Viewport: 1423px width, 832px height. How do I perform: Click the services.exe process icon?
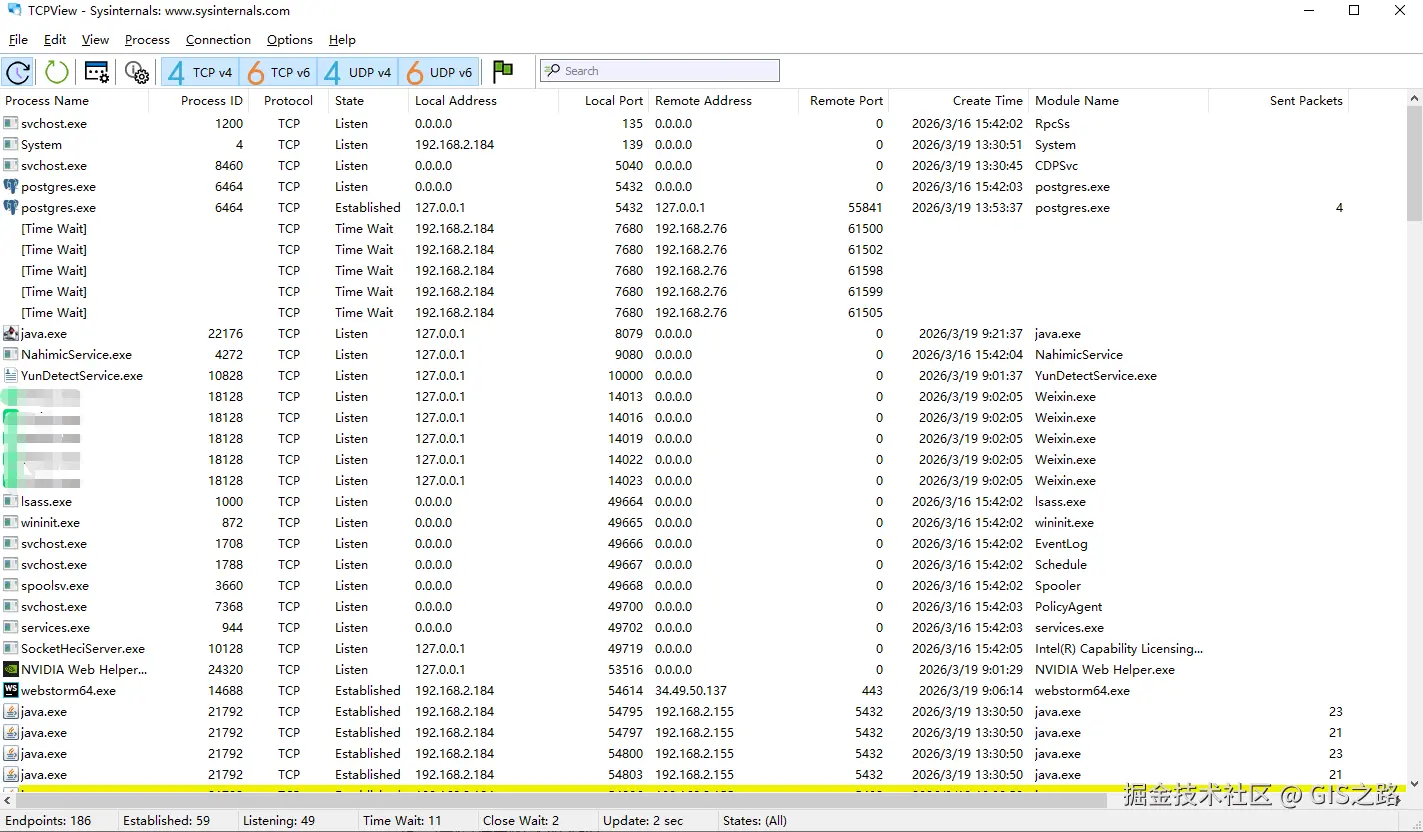(x=10, y=628)
